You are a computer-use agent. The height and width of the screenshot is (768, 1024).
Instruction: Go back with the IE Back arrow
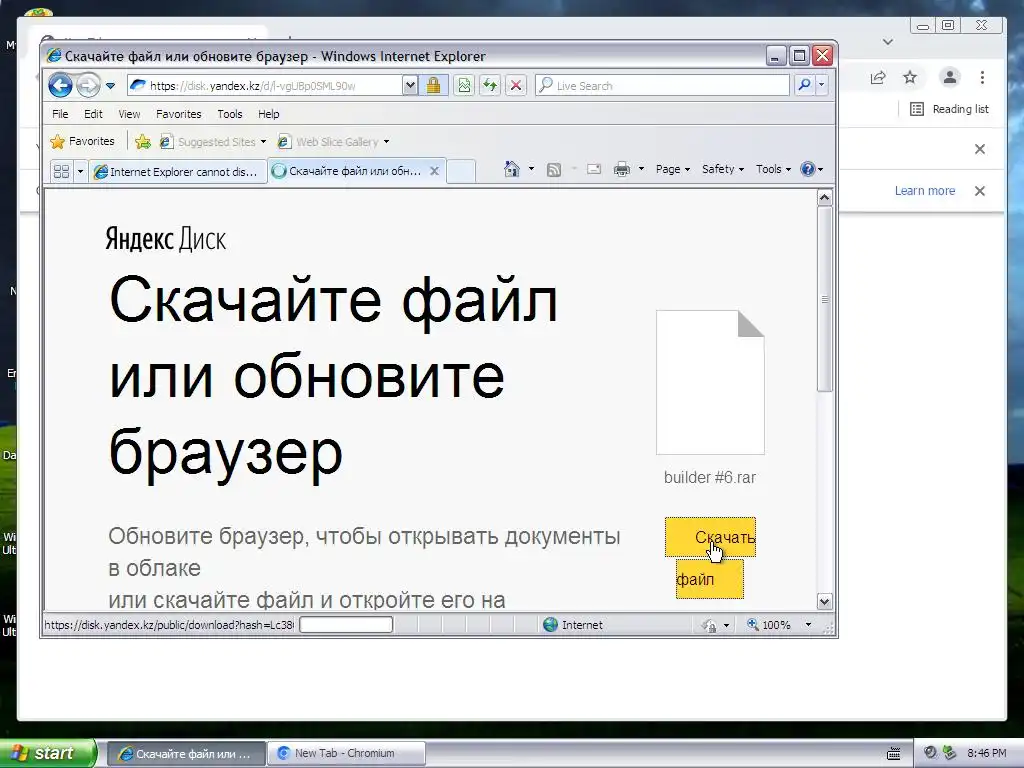60,85
